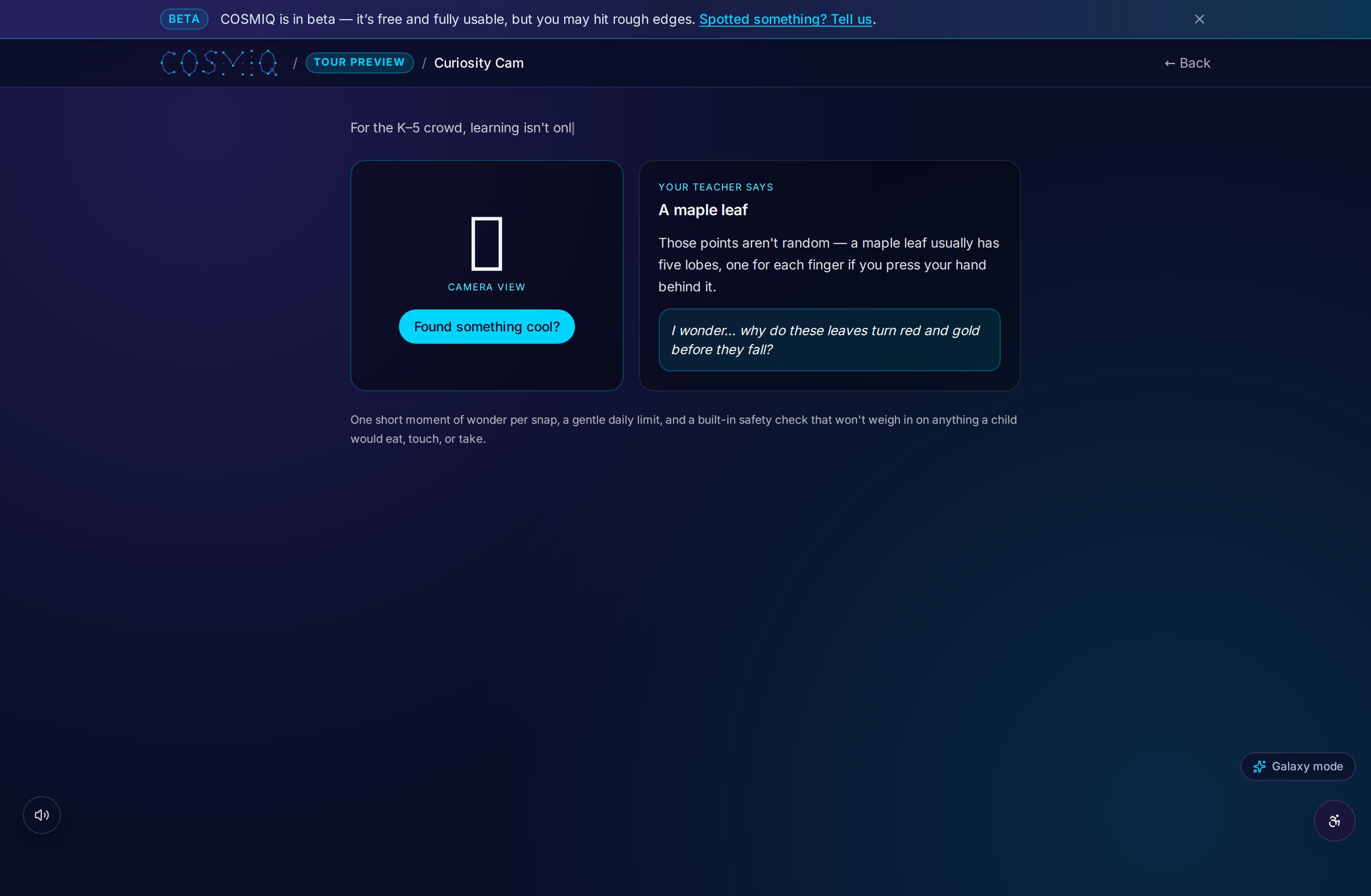Viewport: 1371px width, 896px height.
Task: Open the "Spotted something? Tell us" link
Action: click(x=785, y=19)
